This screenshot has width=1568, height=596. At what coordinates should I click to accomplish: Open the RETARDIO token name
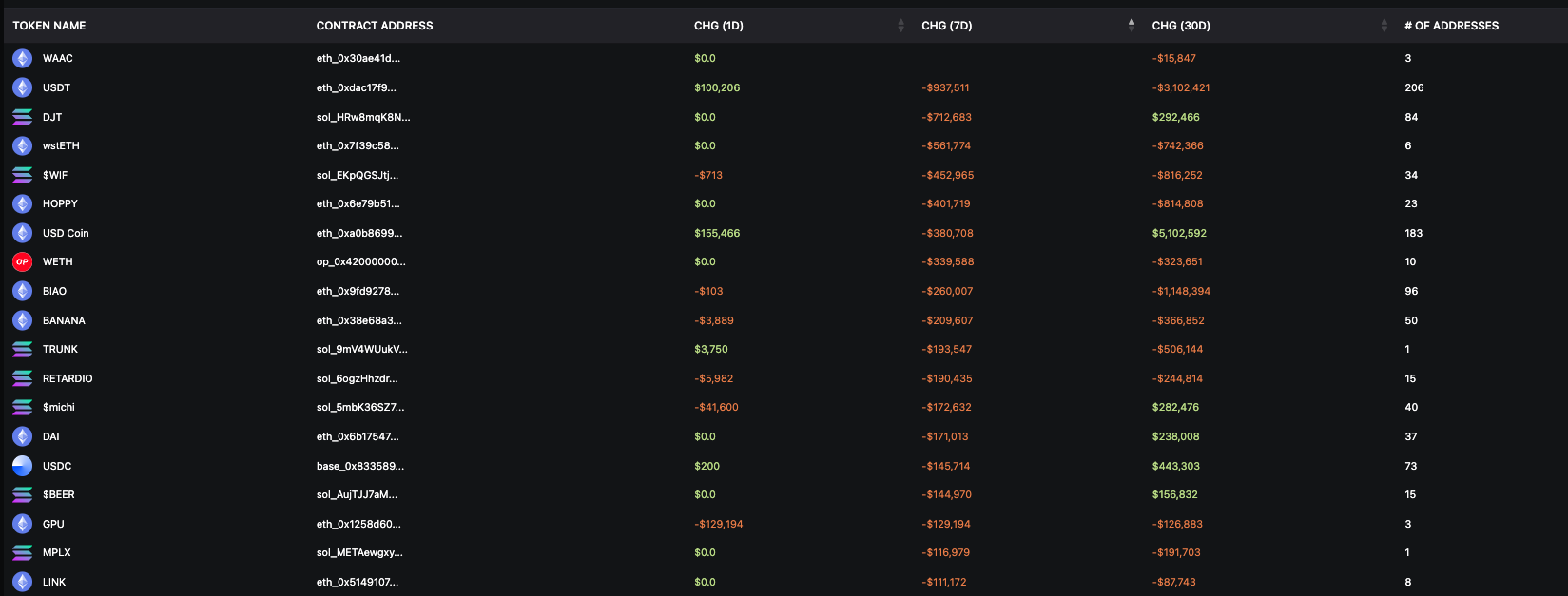(68, 378)
